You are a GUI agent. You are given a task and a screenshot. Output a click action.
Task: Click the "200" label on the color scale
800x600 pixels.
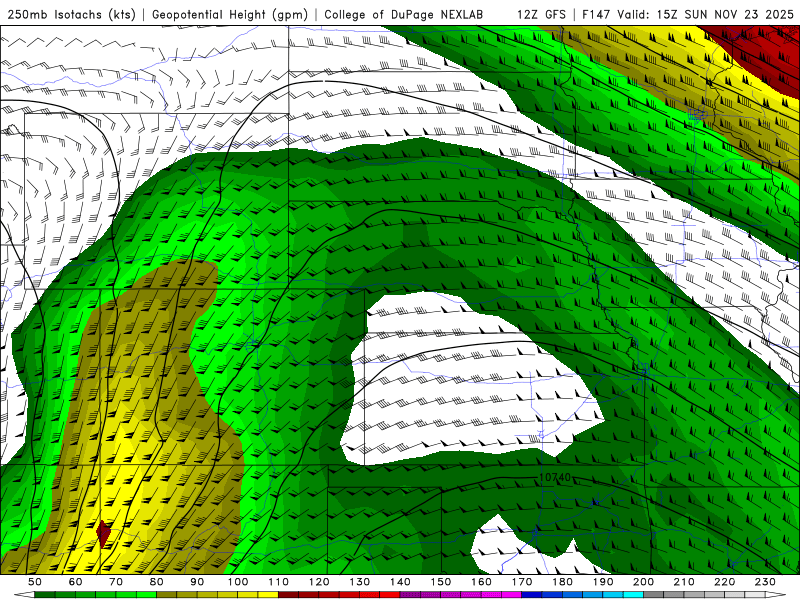coord(644,582)
